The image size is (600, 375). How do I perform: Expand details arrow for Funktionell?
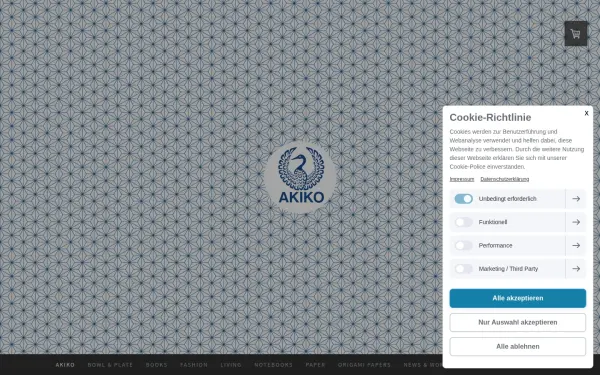tap(576, 222)
